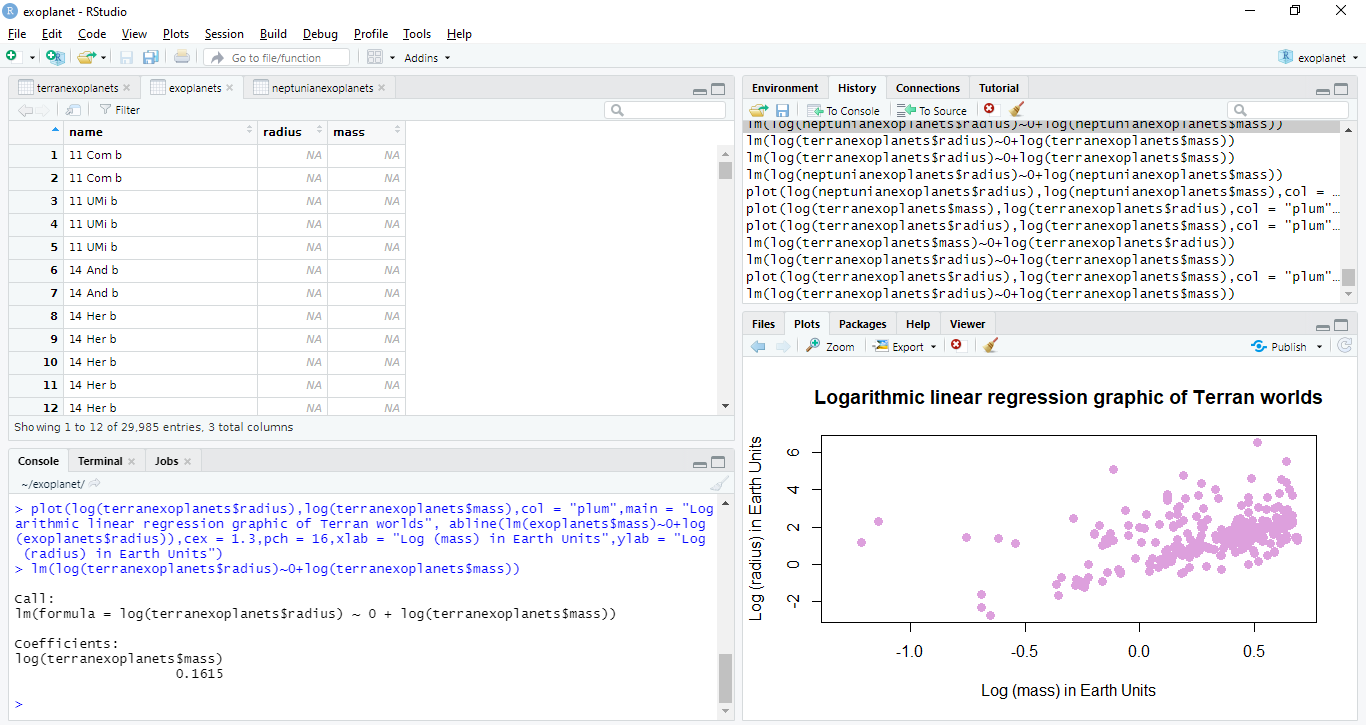
Task: Open the plot Zoom viewer
Action: 830,346
